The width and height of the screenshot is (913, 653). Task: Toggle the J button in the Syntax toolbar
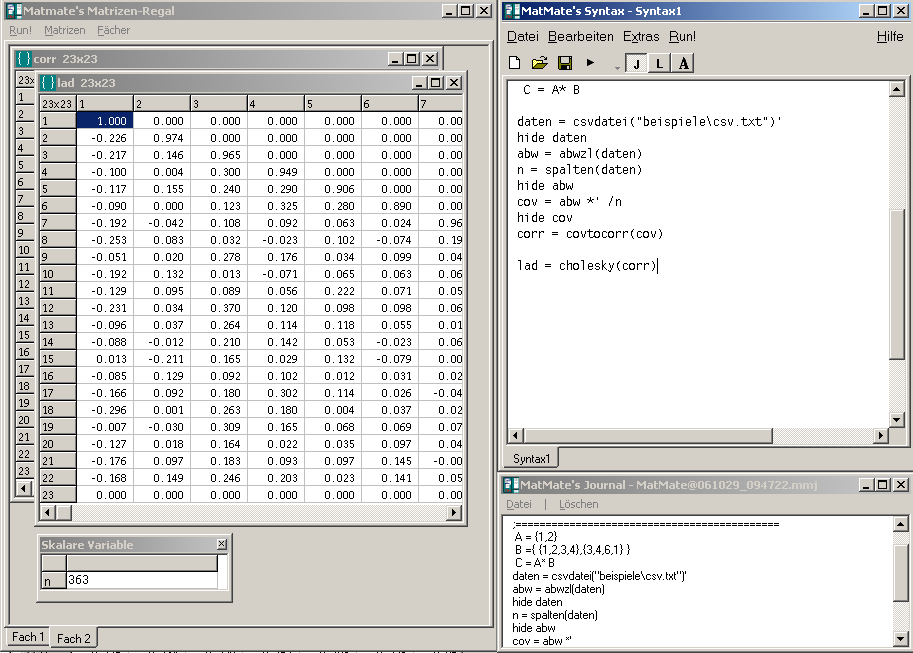click(636, 62)
